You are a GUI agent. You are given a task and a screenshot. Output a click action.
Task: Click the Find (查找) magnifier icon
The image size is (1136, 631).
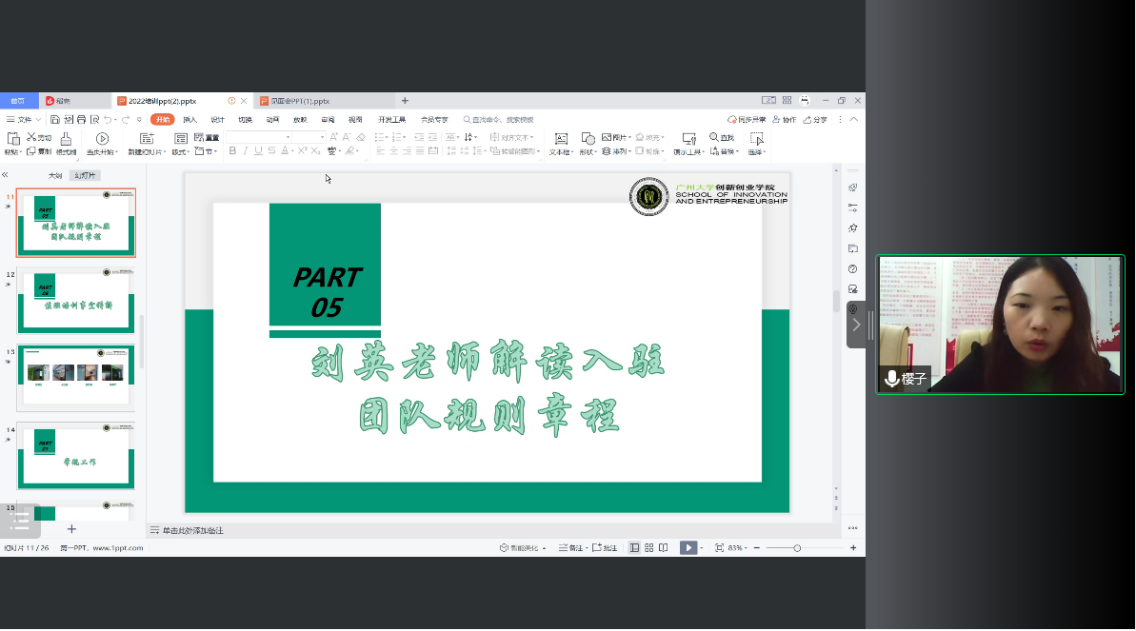(x=714, y=137)
